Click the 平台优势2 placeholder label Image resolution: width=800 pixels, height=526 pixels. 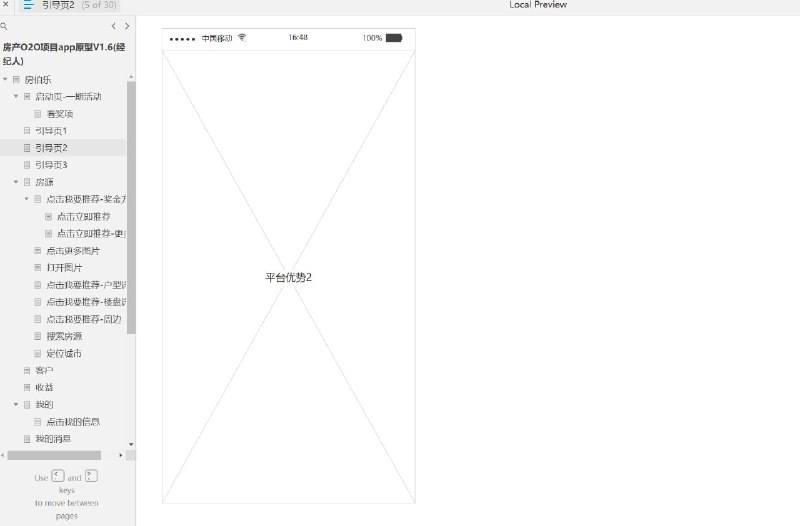coord(288,278)
